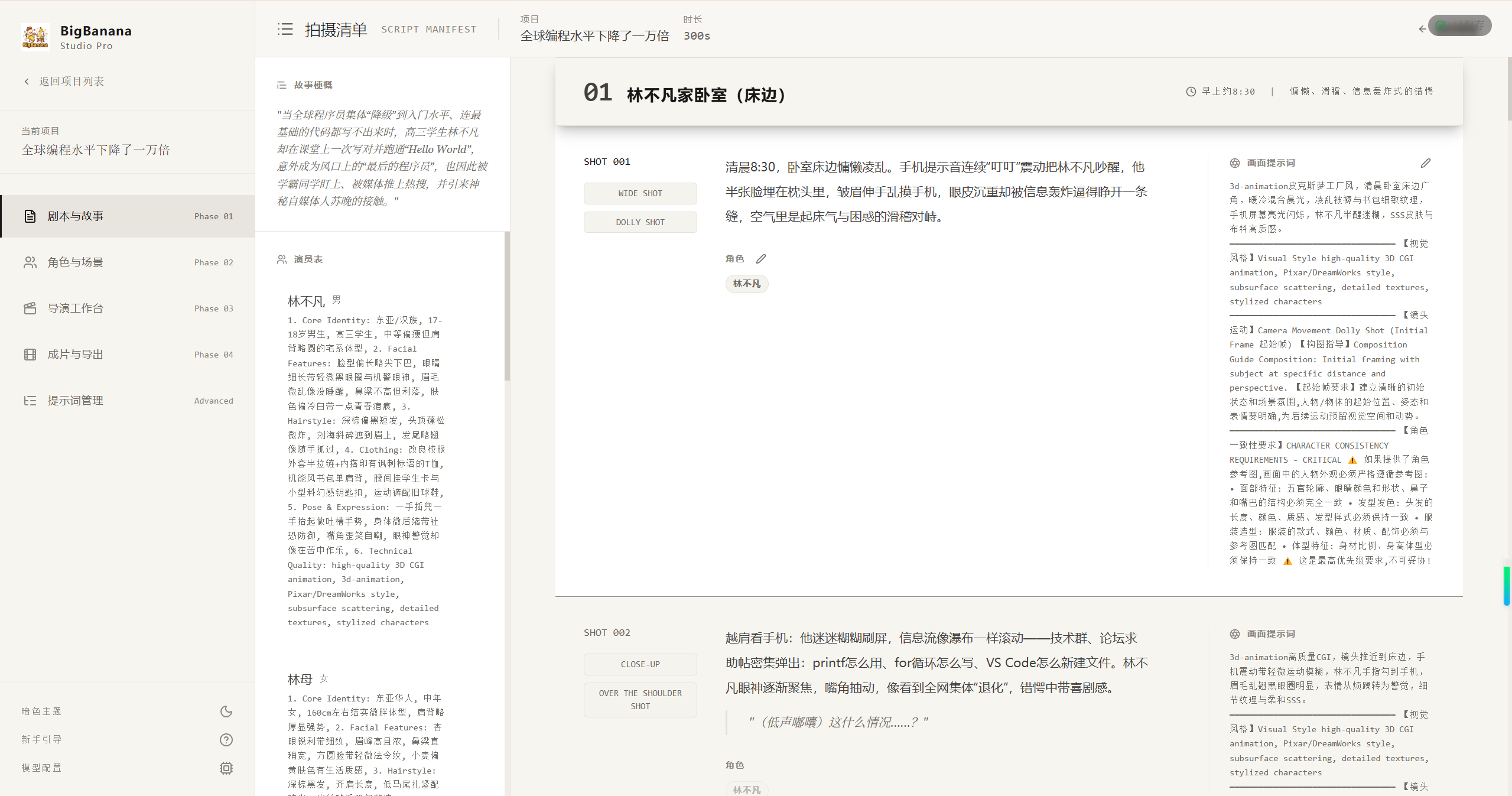The image size is (1512, 796).
Task: Click scene heading 林不凡家卧室（床边）
Action: point(707,95)
